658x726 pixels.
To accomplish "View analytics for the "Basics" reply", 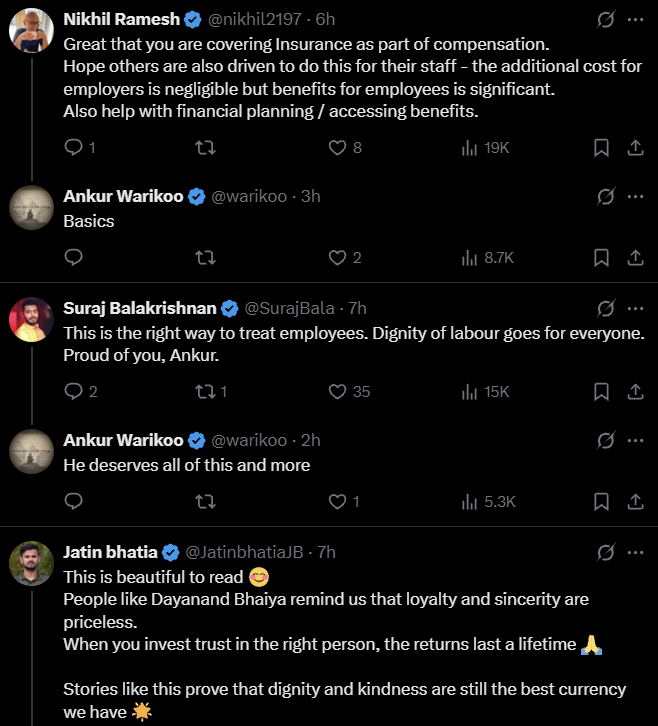I will (487, 258).
